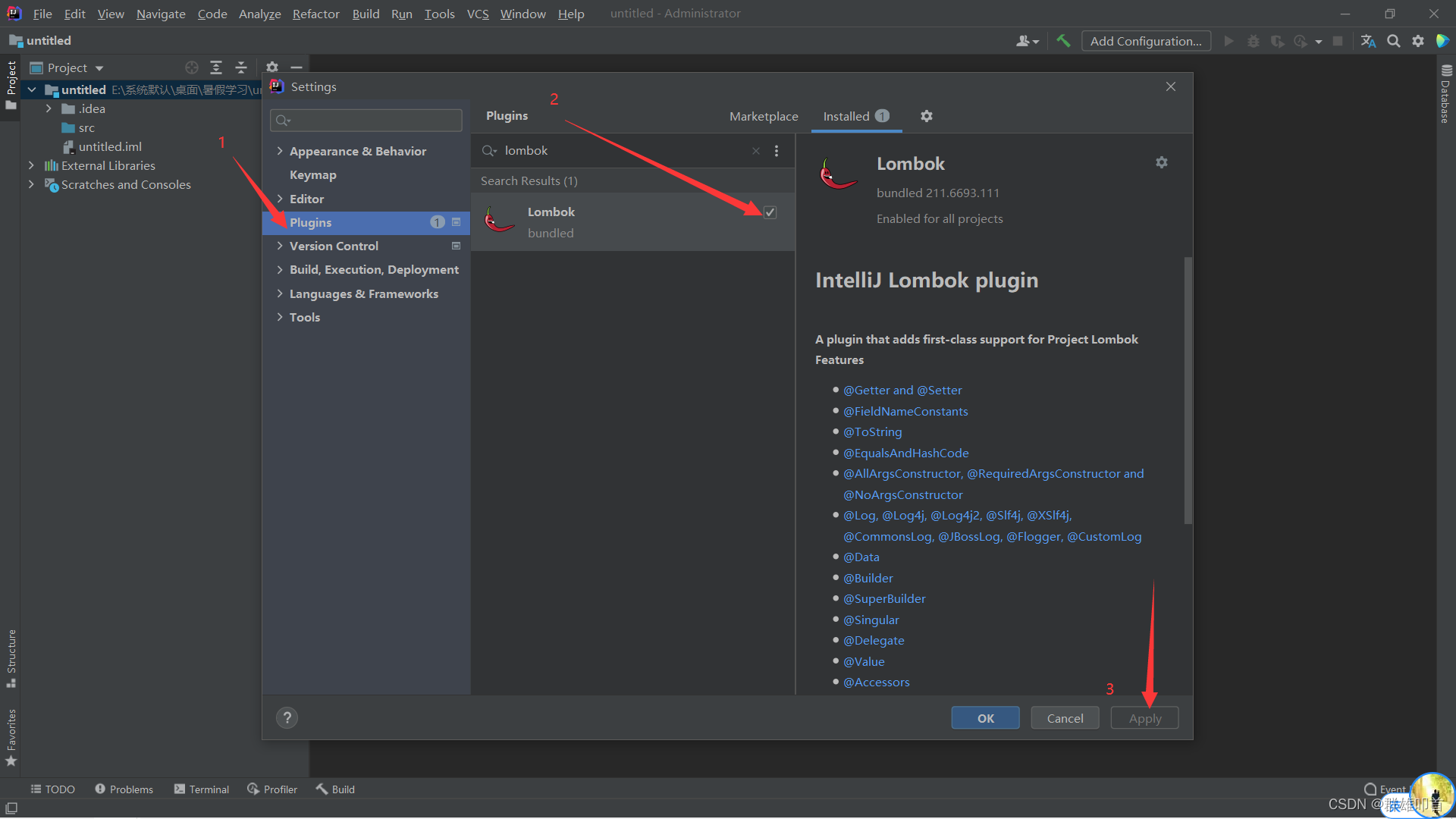The width and height of the screenshot is (1456, 819).
Task: Expand the External Libraries tree node
Action: [31, 165]
